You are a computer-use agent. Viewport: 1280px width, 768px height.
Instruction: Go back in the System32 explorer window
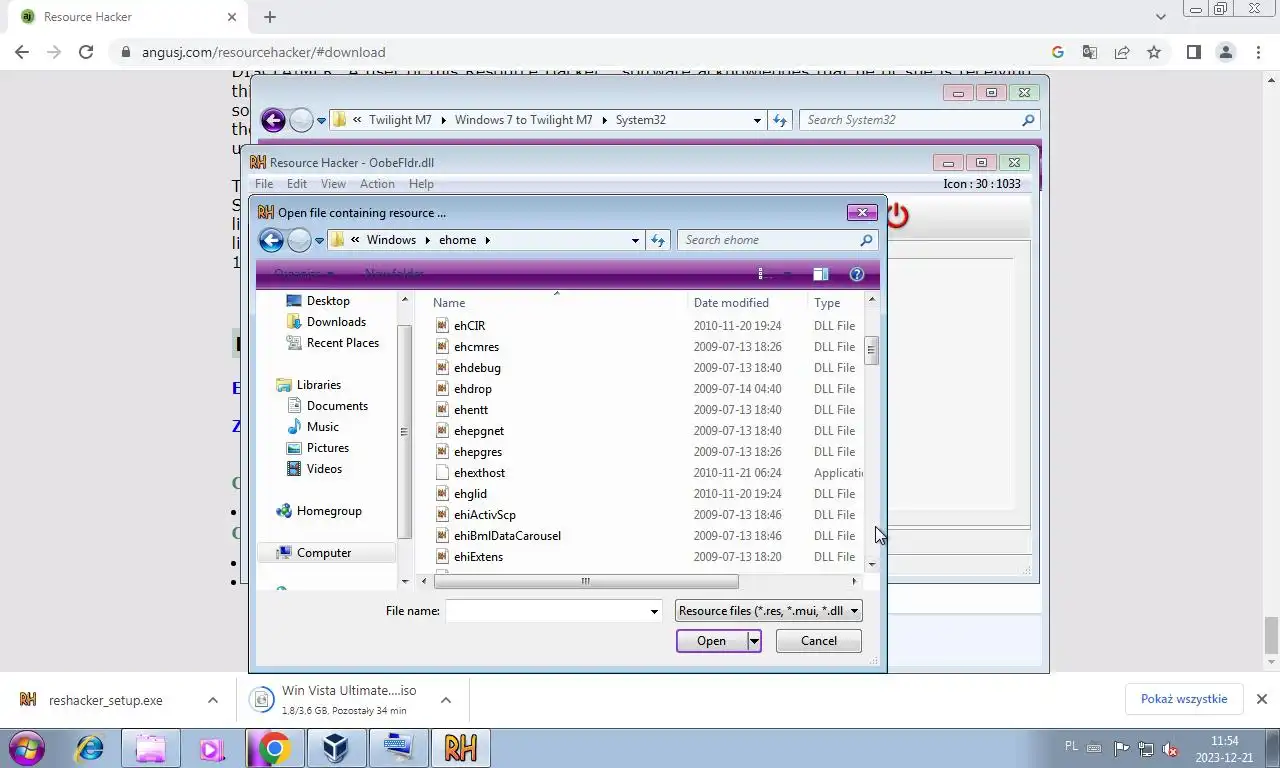coord(273,120)
